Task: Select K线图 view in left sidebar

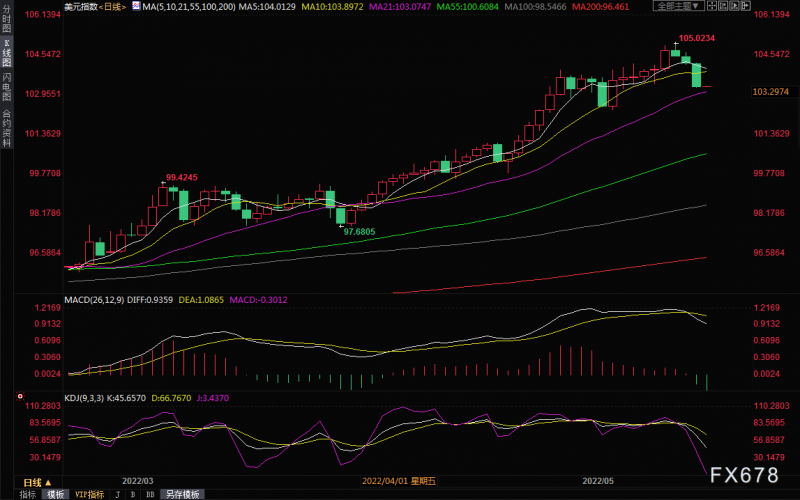Action: pyautogui.click(x=7, y=53)
